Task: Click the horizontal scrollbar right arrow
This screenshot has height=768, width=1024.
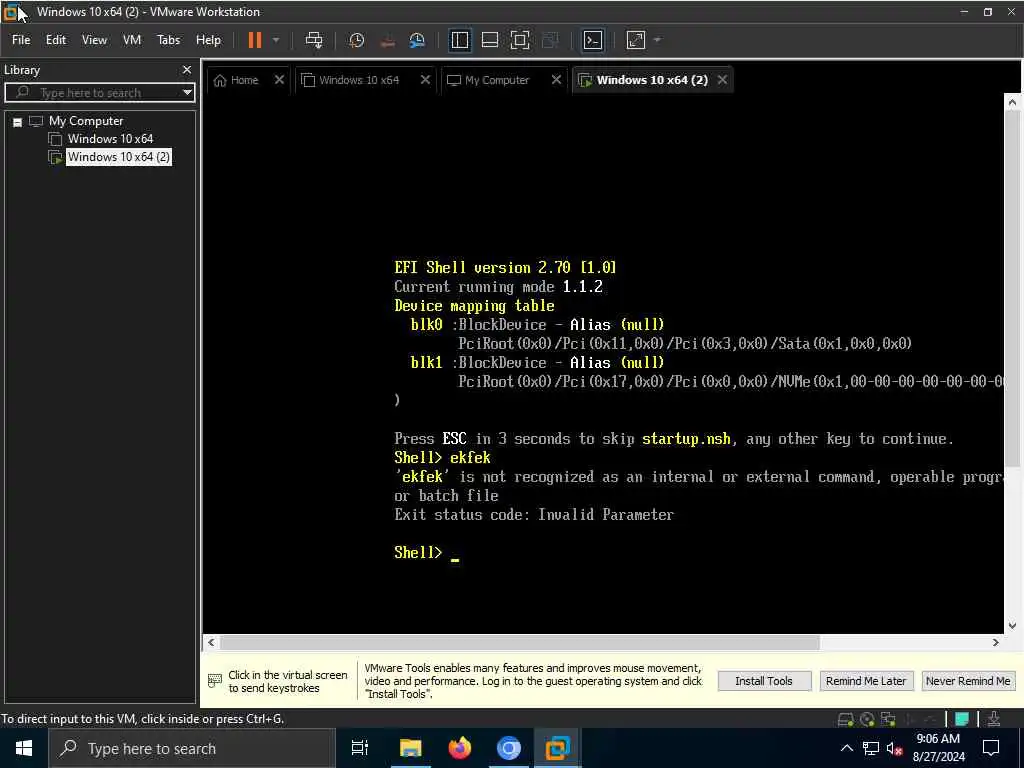Action: point(996,643)
